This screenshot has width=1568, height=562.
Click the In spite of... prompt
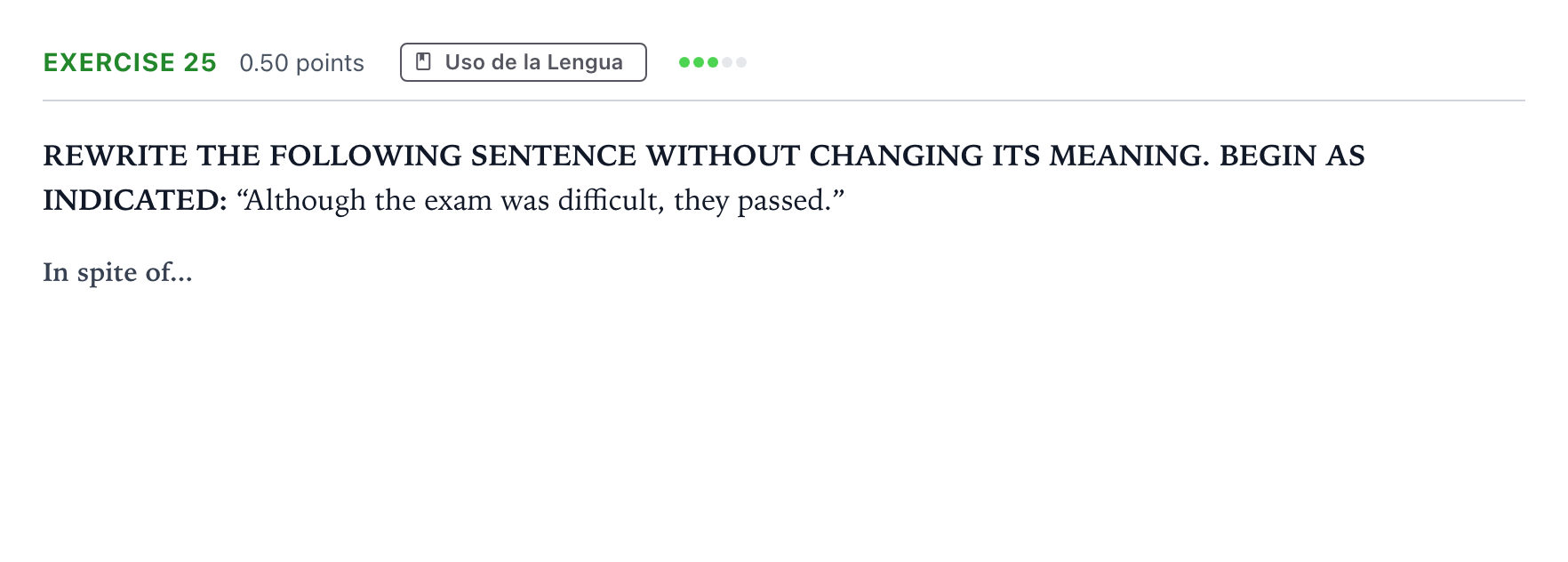tap(118, 272)
